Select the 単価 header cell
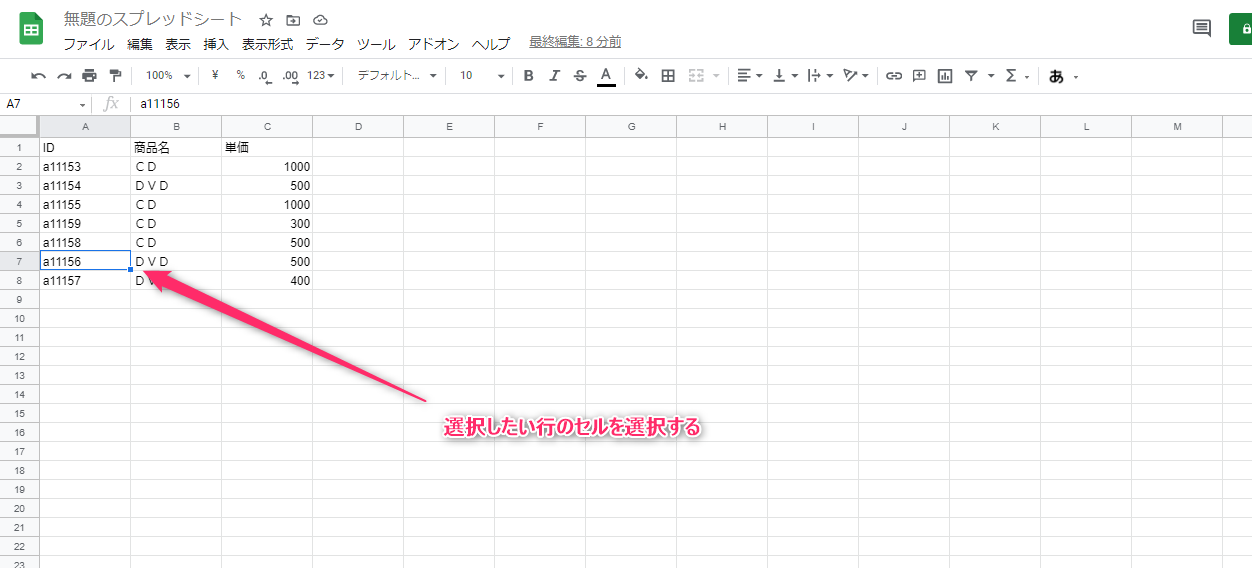This screenshot has height=568, width=1252. (x=267, y=148)
